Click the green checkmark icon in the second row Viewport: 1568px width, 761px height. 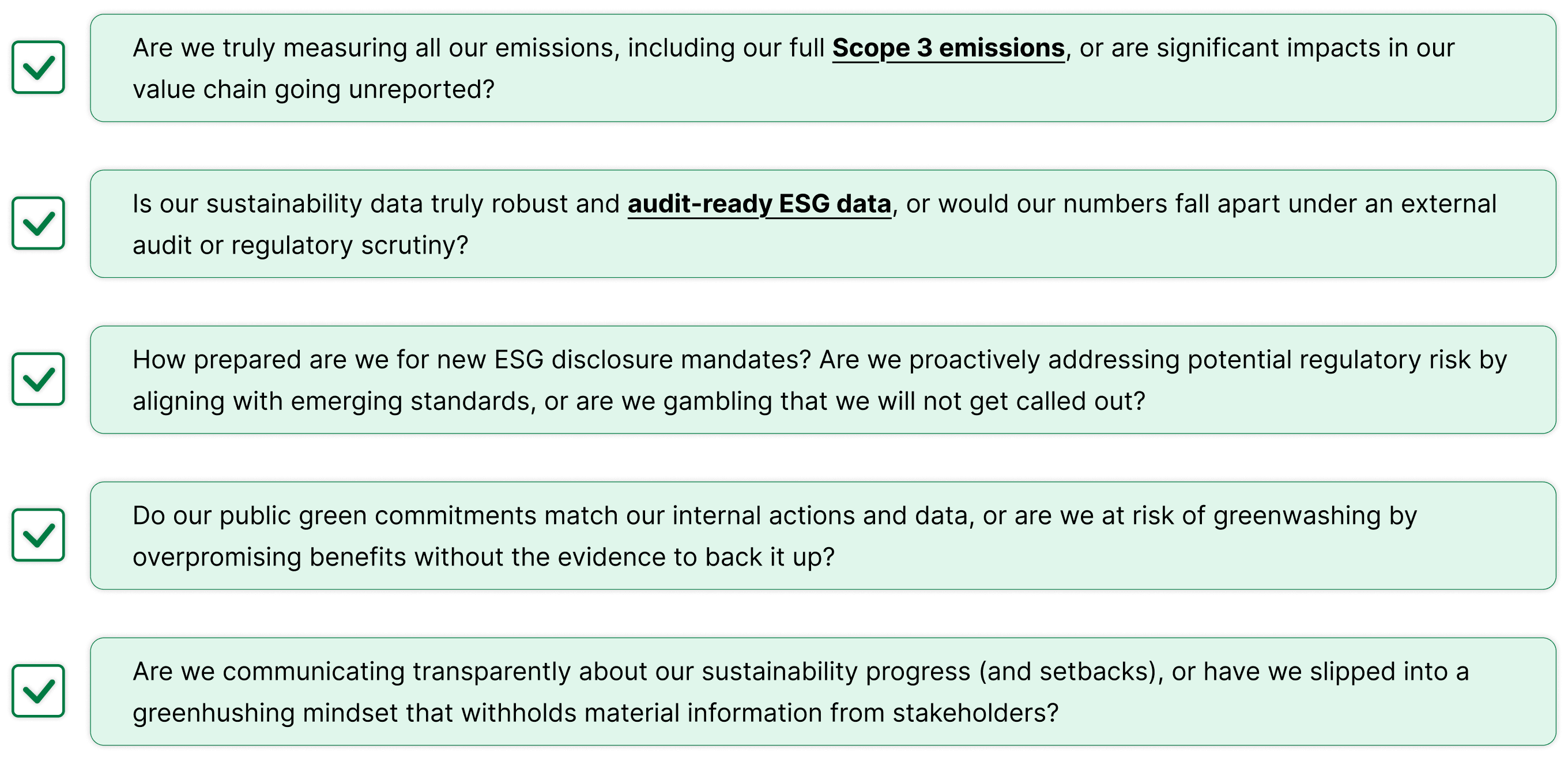(39, 224)
